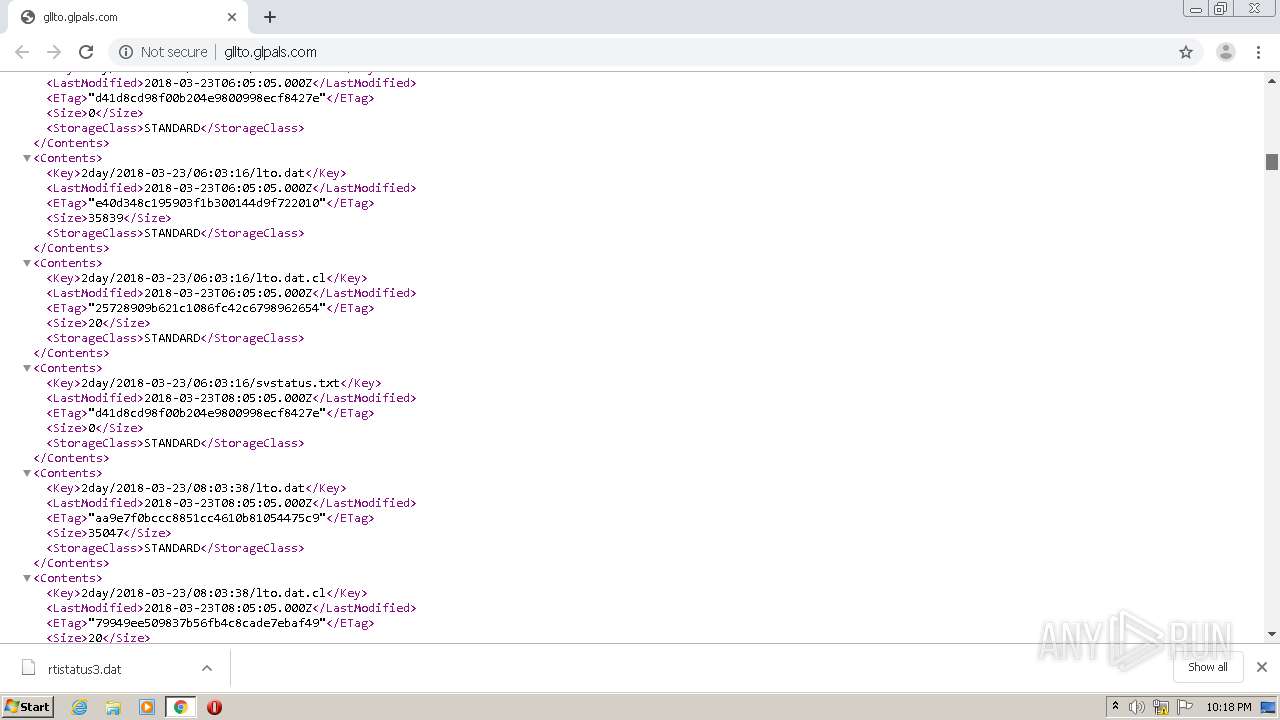
Task: Select the gllto.glpals.com tab
Action: tap(128, 17)
